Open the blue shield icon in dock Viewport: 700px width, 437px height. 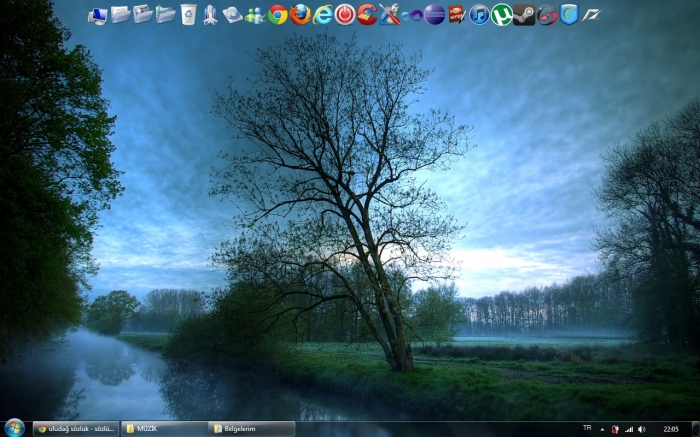coord(569,14)
